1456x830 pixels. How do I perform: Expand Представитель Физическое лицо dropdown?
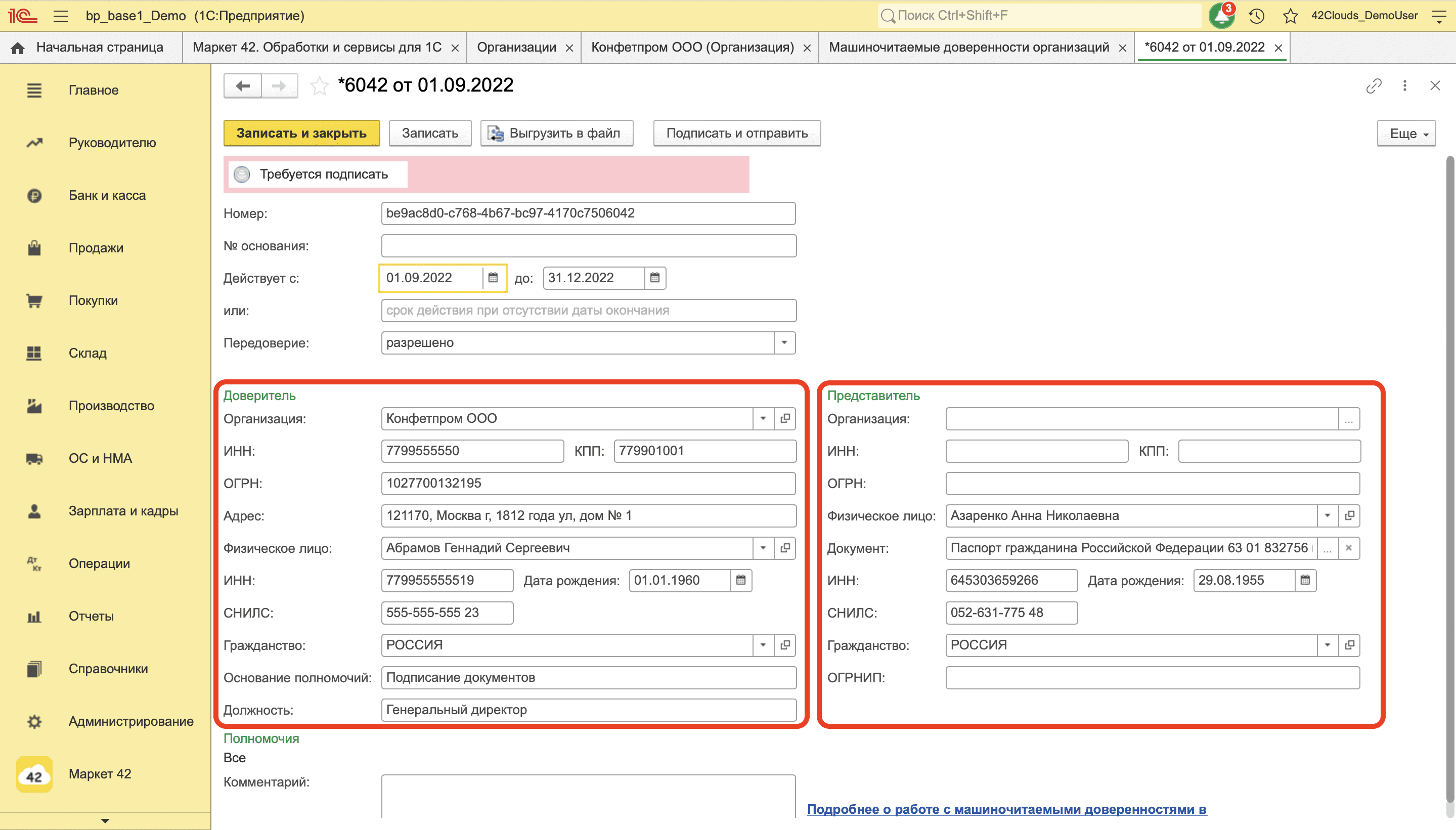[1327, 515]
